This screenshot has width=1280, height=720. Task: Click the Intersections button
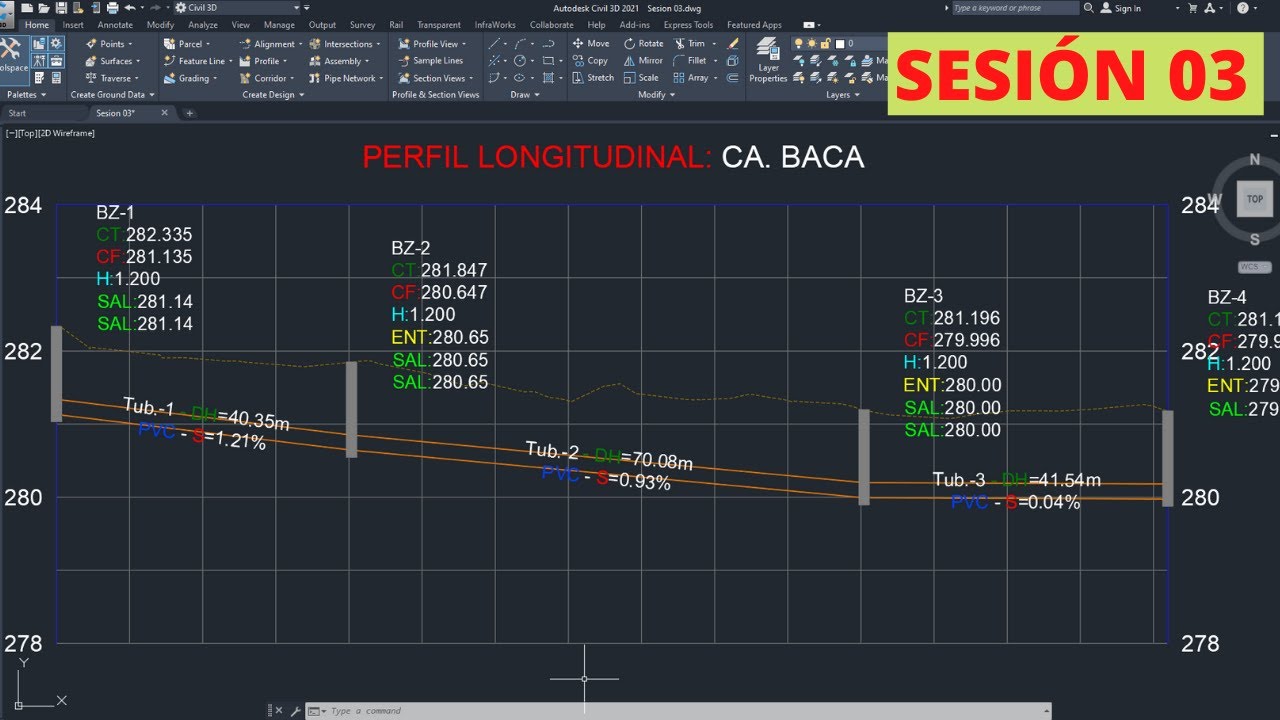[x=345, y=44]
